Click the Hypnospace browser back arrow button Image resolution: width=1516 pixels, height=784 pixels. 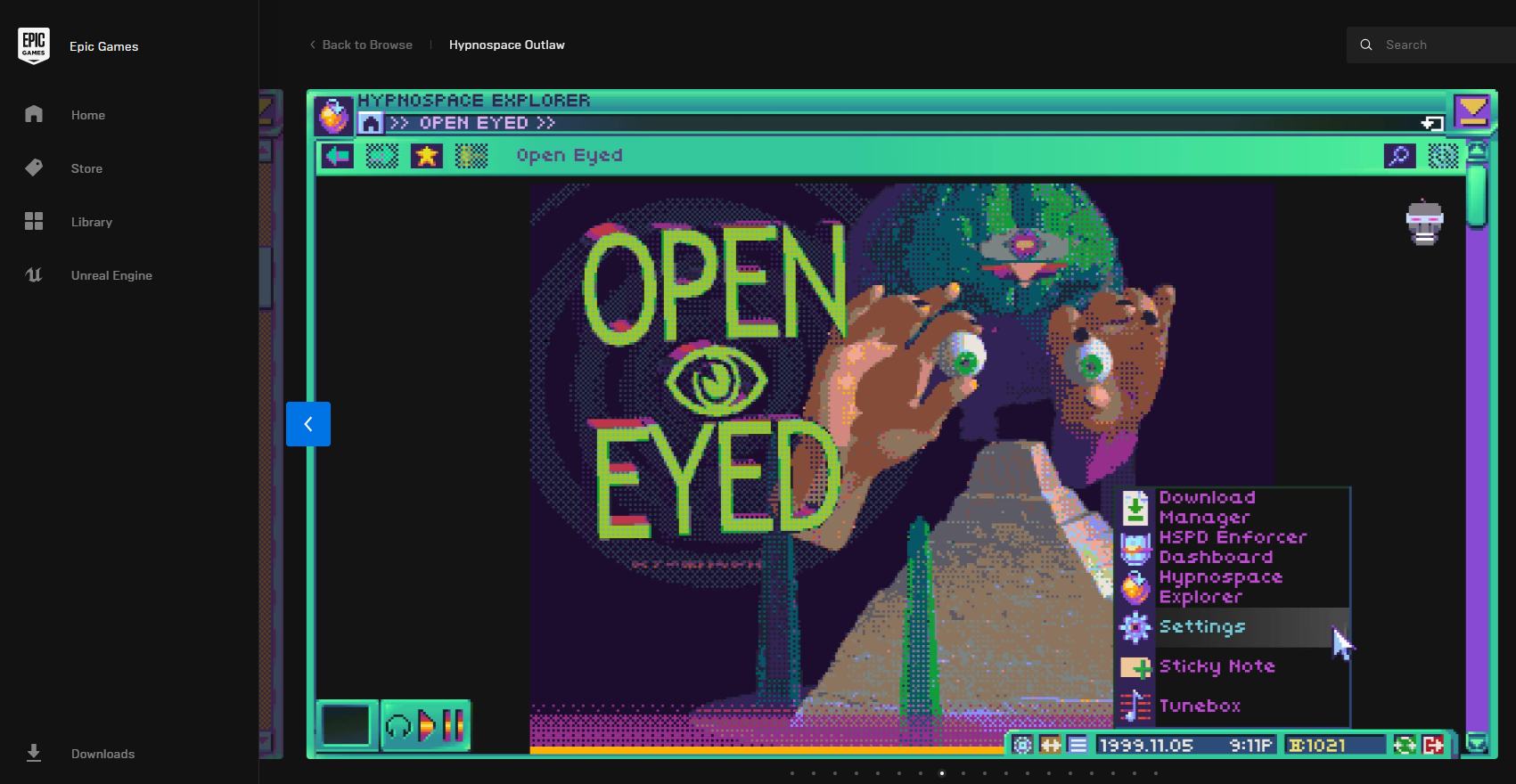338,157
